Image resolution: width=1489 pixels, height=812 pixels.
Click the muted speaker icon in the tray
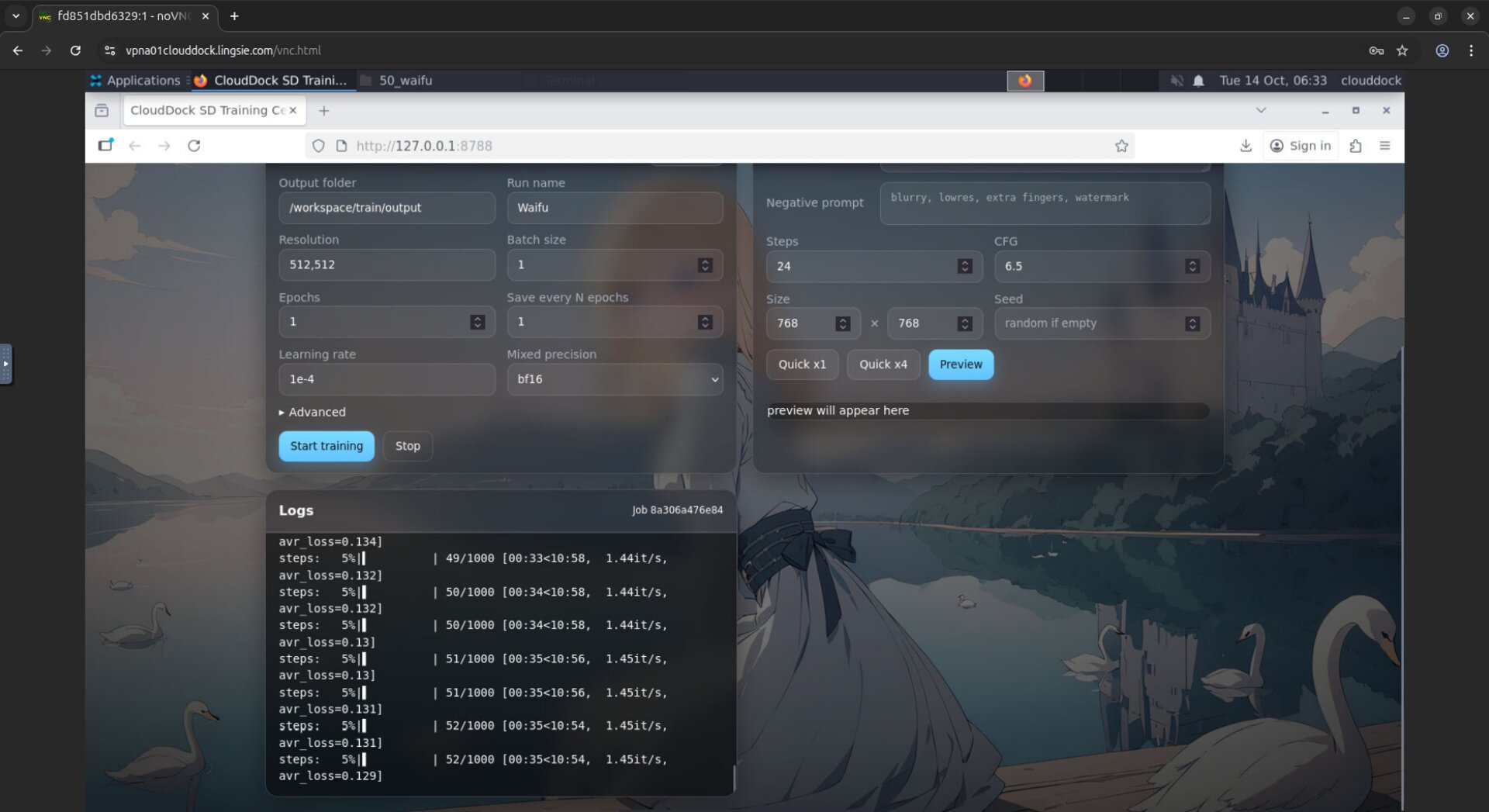1177,80
